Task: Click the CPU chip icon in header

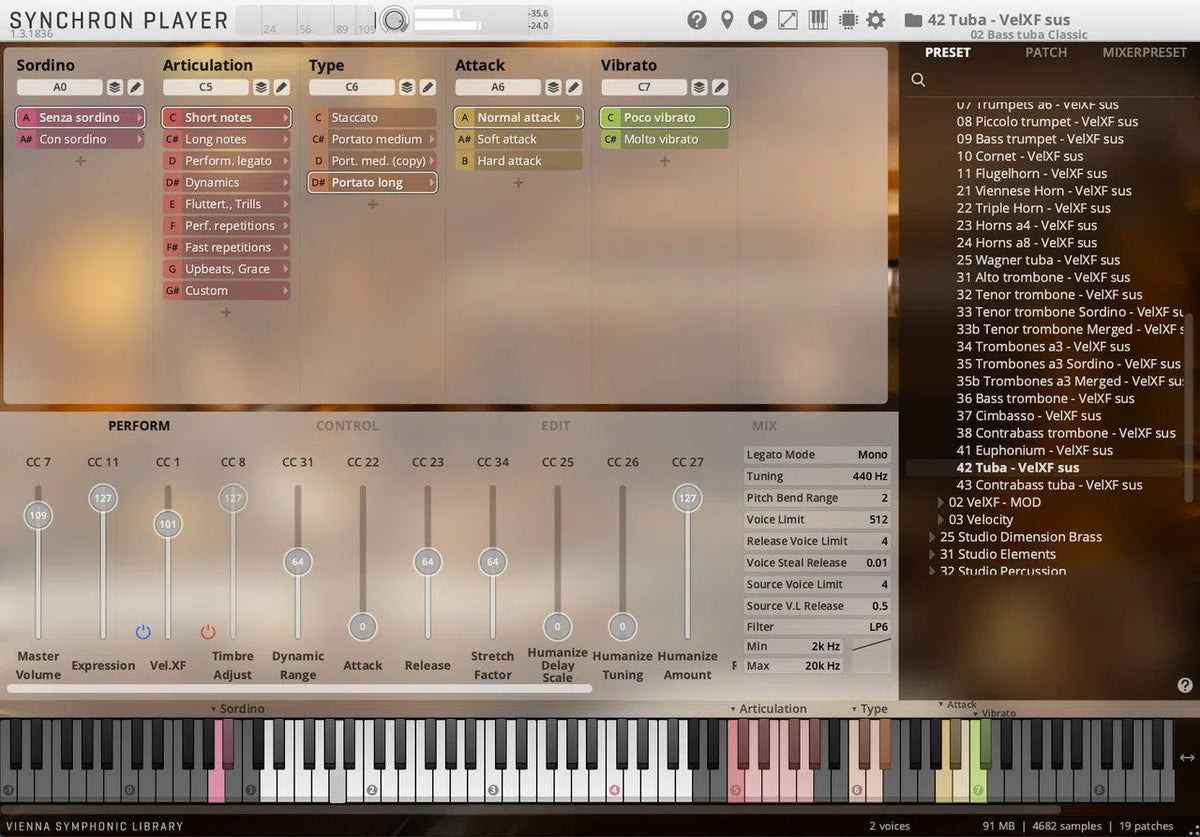Action: coord(847,20)
